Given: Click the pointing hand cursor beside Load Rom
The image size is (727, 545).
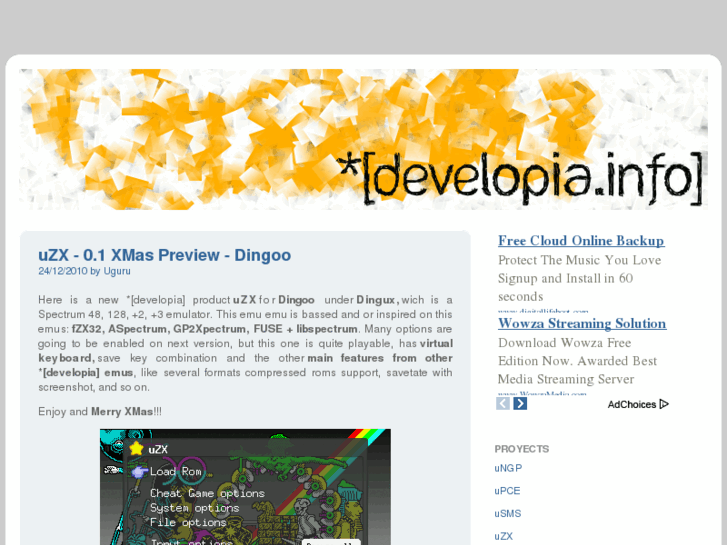Looking at the screenshot, I should tap(139, 471).
